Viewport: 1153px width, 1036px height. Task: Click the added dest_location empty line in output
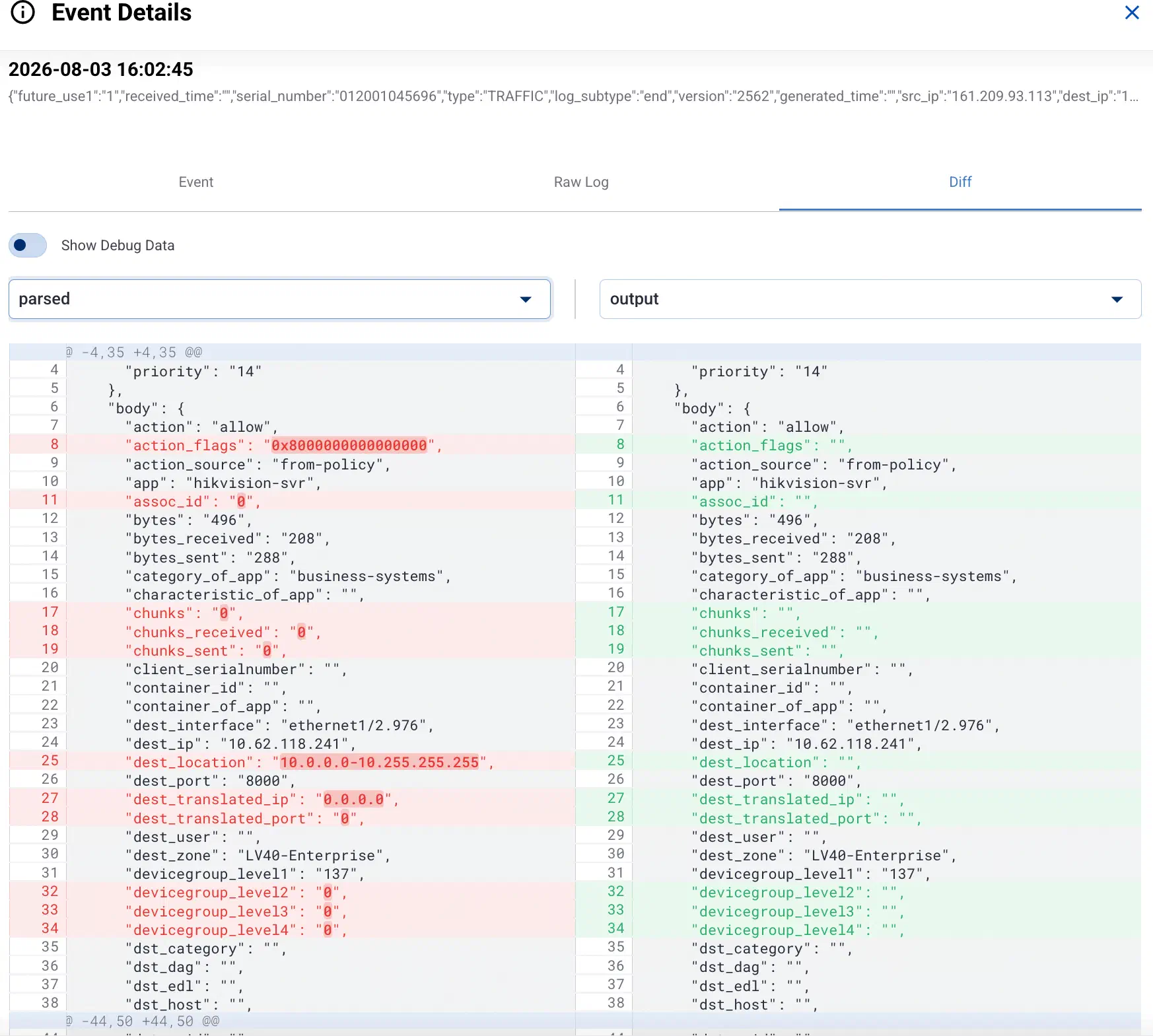click(858, 762)
